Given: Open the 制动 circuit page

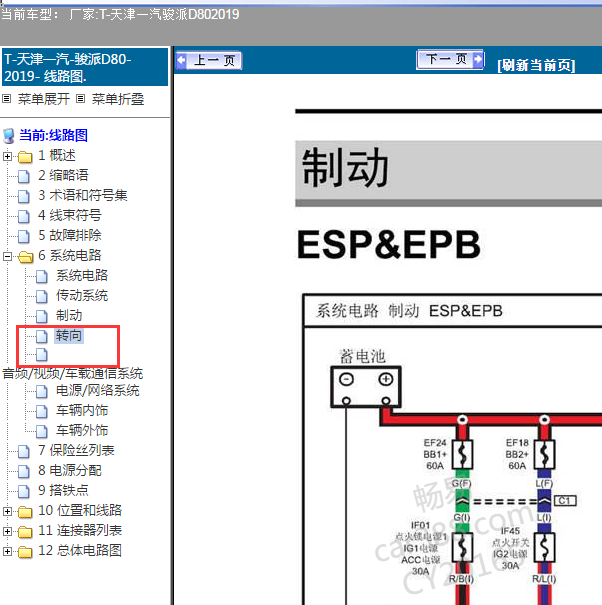Looking at the screenshot, I should pos(69,316).
